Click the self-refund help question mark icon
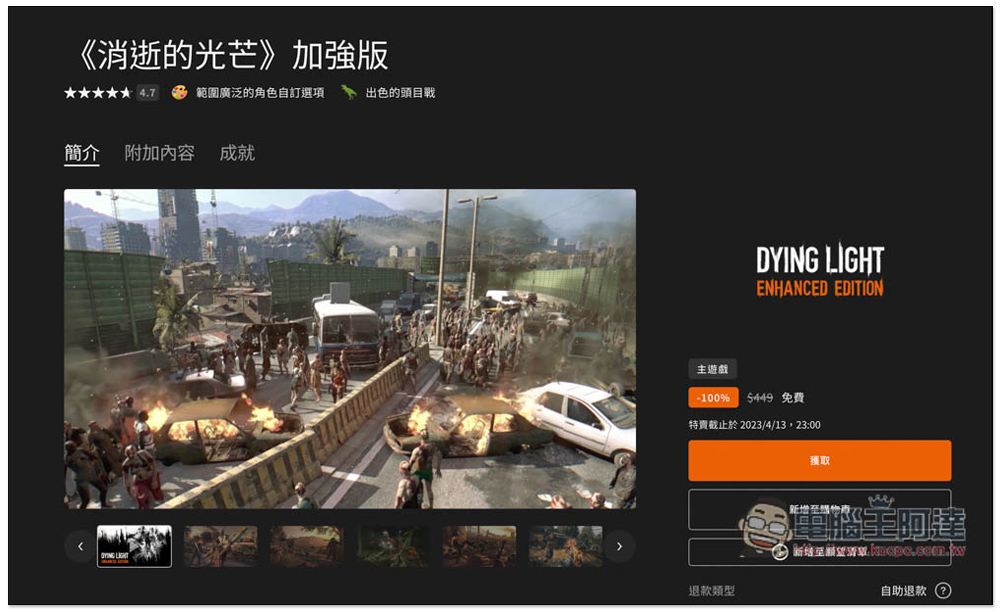This screenshot has width=1000, height=612. click(x=943, y=591)
